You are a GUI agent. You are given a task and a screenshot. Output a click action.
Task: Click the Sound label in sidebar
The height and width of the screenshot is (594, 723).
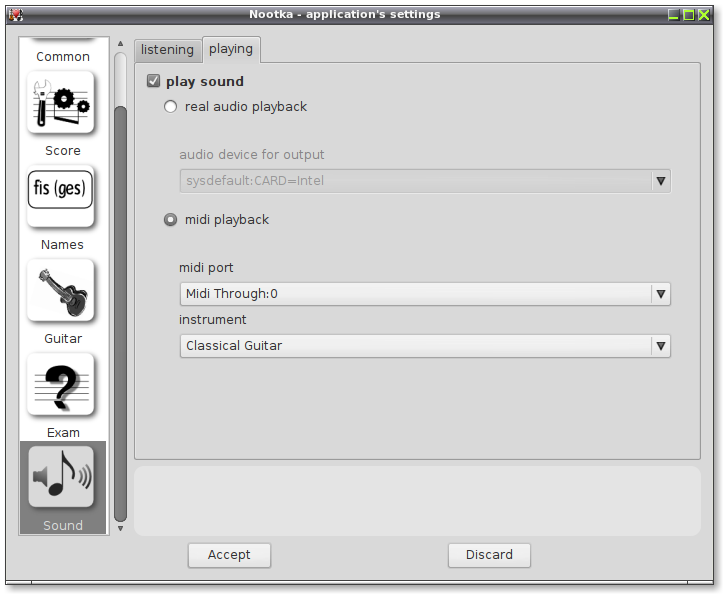pos(63,526)
